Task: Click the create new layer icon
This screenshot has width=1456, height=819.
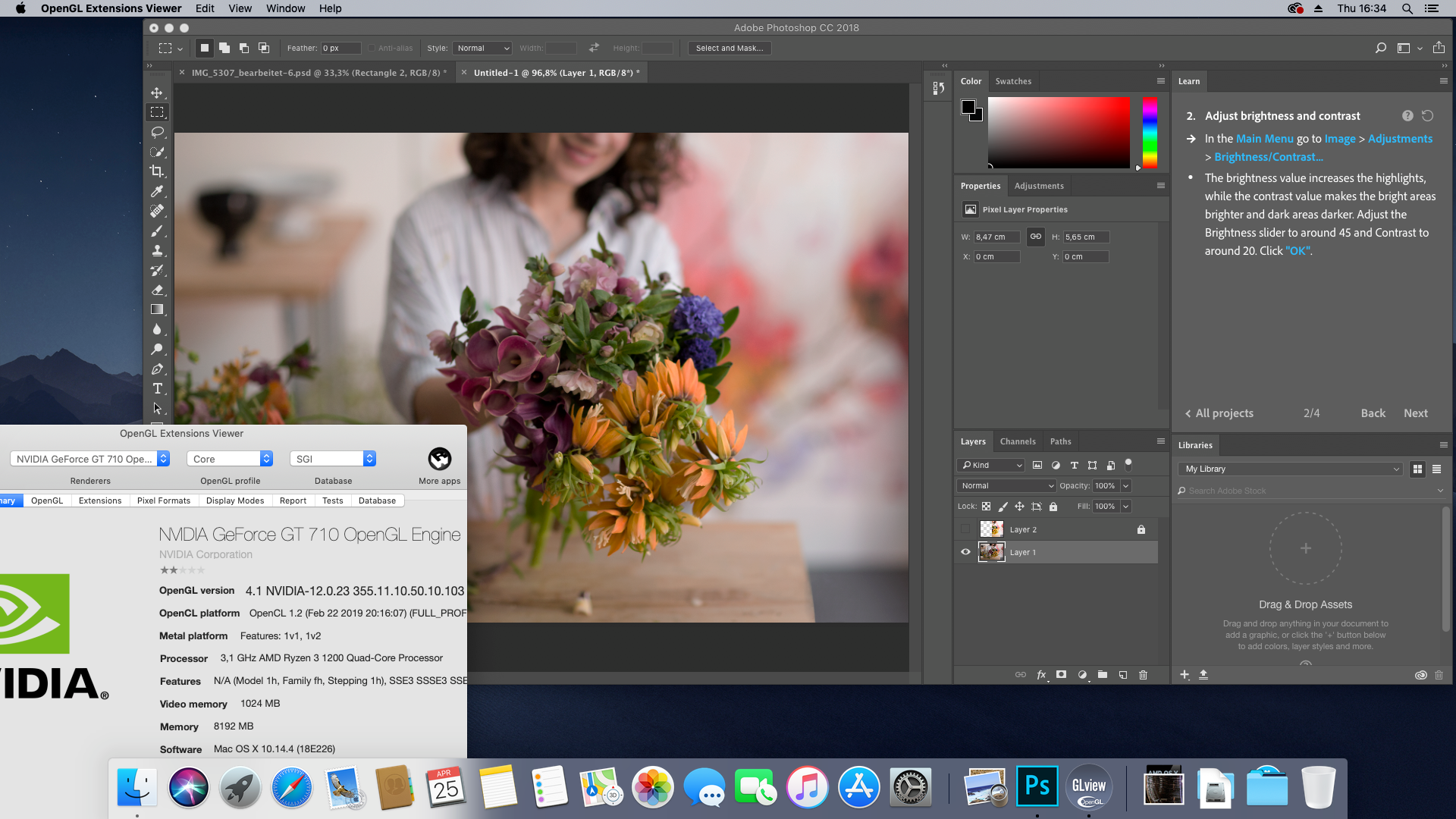Action: (1123, 675)
